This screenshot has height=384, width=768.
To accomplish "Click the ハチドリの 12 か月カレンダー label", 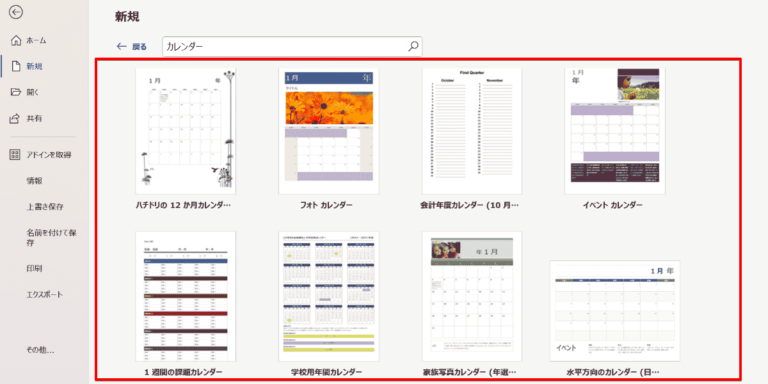I will point(183,205).
